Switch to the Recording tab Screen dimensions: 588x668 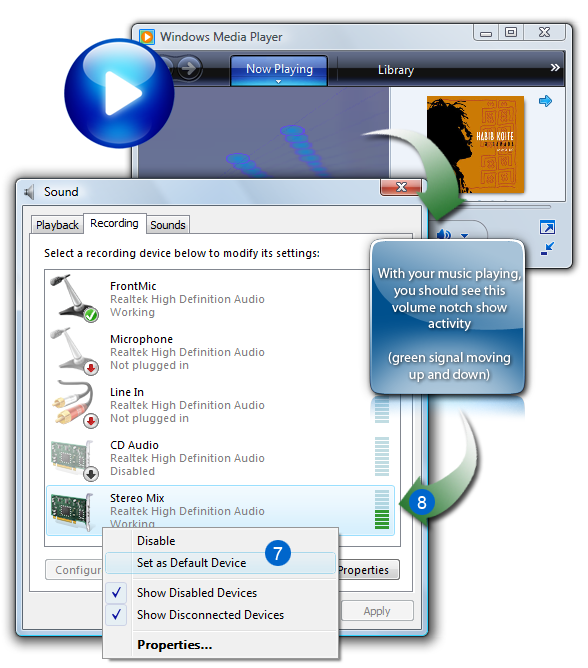pos(115,223)
